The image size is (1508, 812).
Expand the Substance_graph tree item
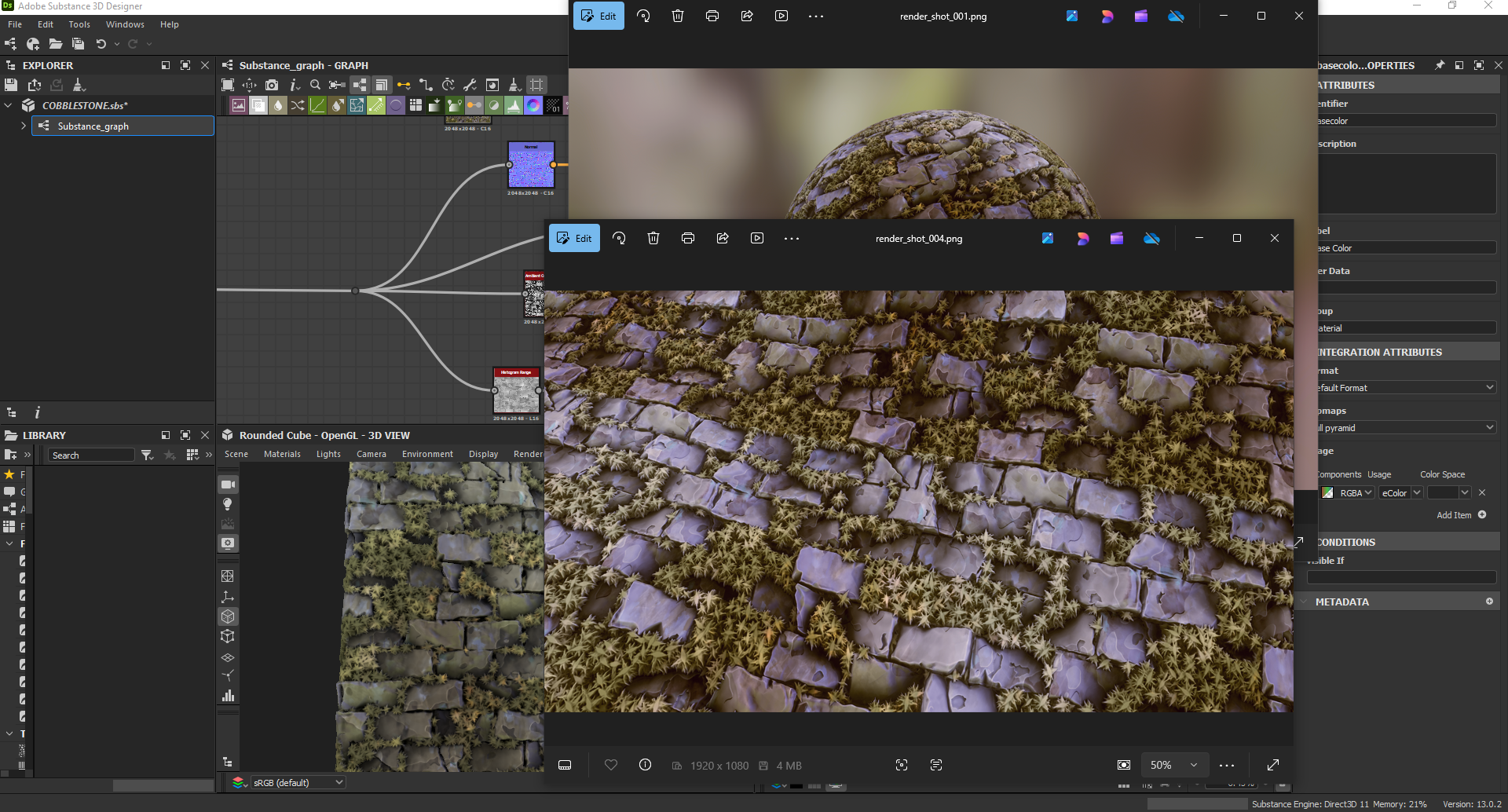23,126
